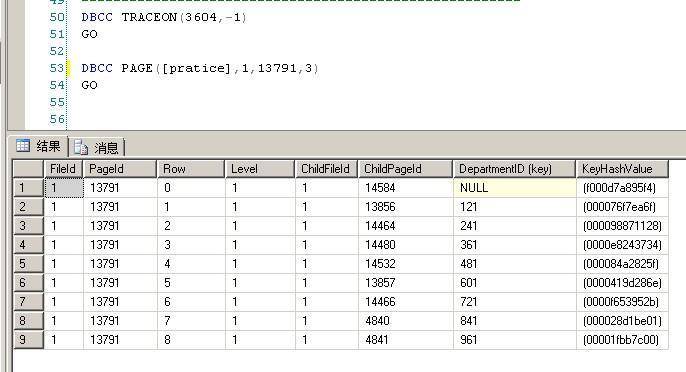Screen dimensions: 686x372
Task: Click the DepartmentID (key) column header
Action: pos(514,169)
